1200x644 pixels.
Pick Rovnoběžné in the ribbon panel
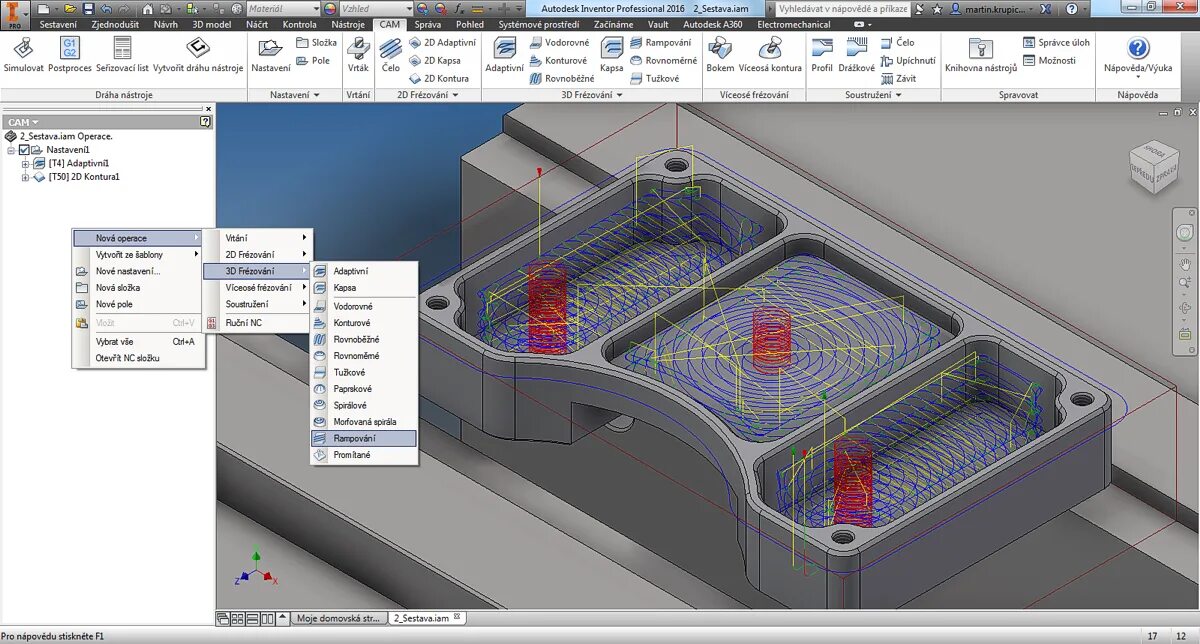(x=561, y=78)
